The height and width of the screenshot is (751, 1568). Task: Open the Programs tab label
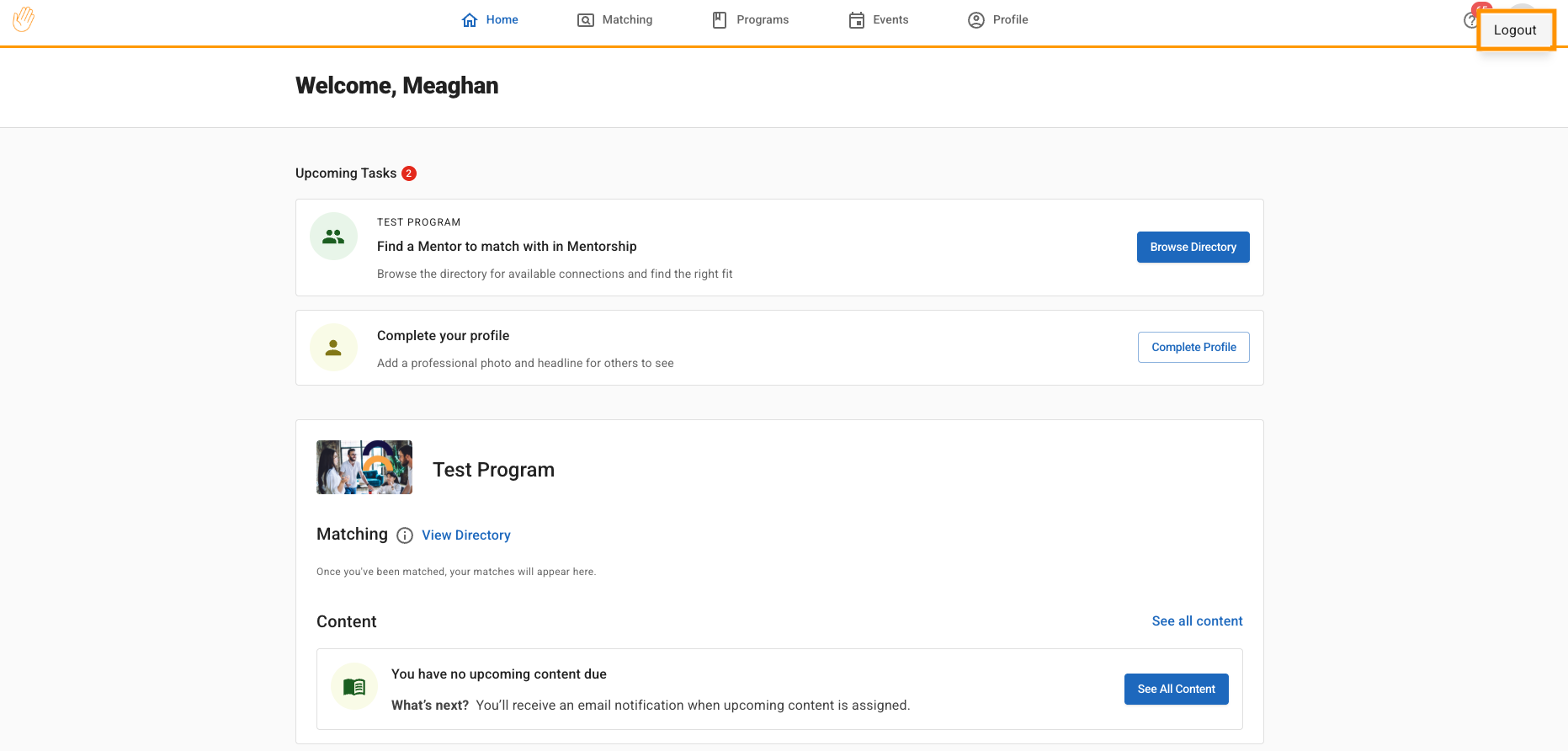coord(763,20)
